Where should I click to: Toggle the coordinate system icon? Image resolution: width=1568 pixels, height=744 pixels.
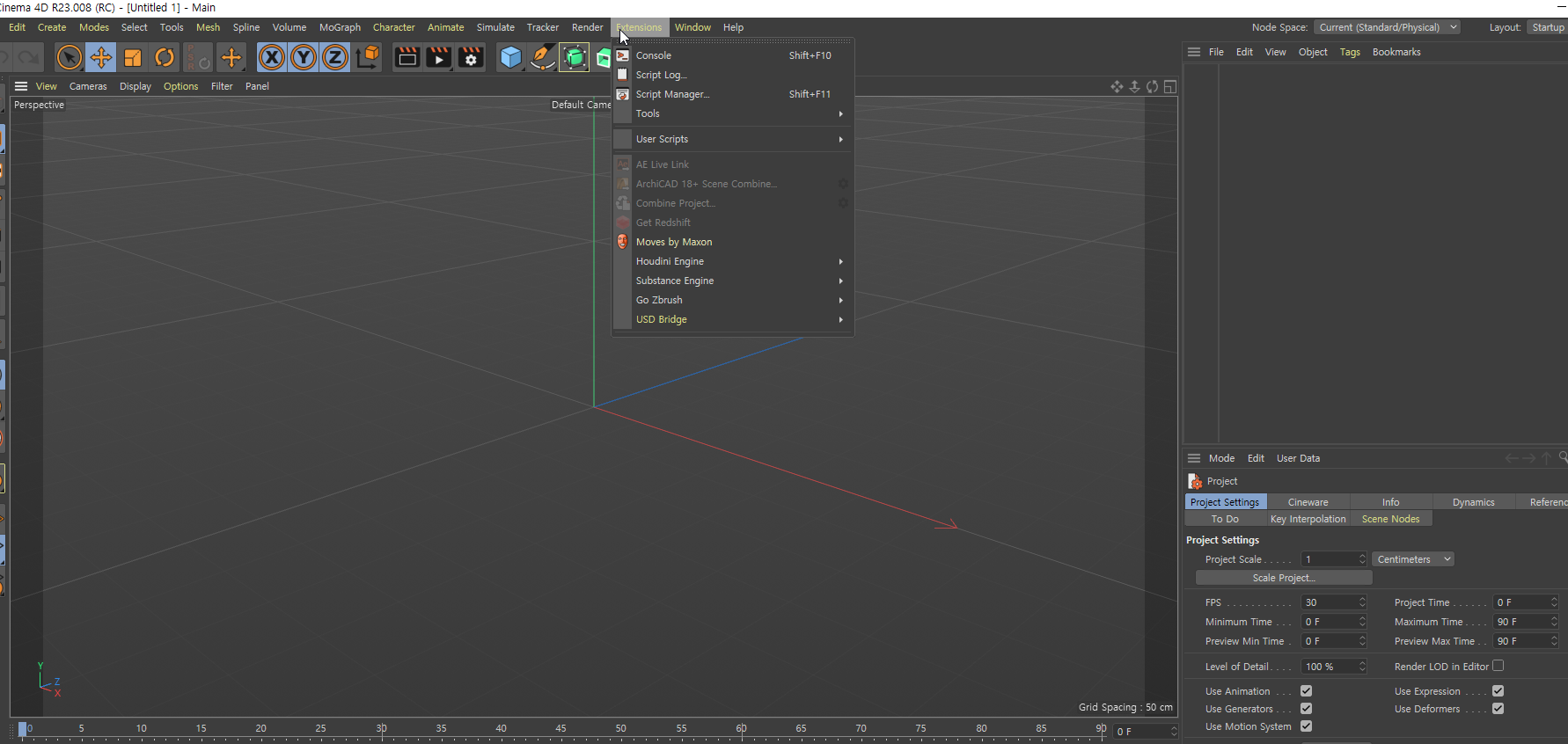pos(368,58)
